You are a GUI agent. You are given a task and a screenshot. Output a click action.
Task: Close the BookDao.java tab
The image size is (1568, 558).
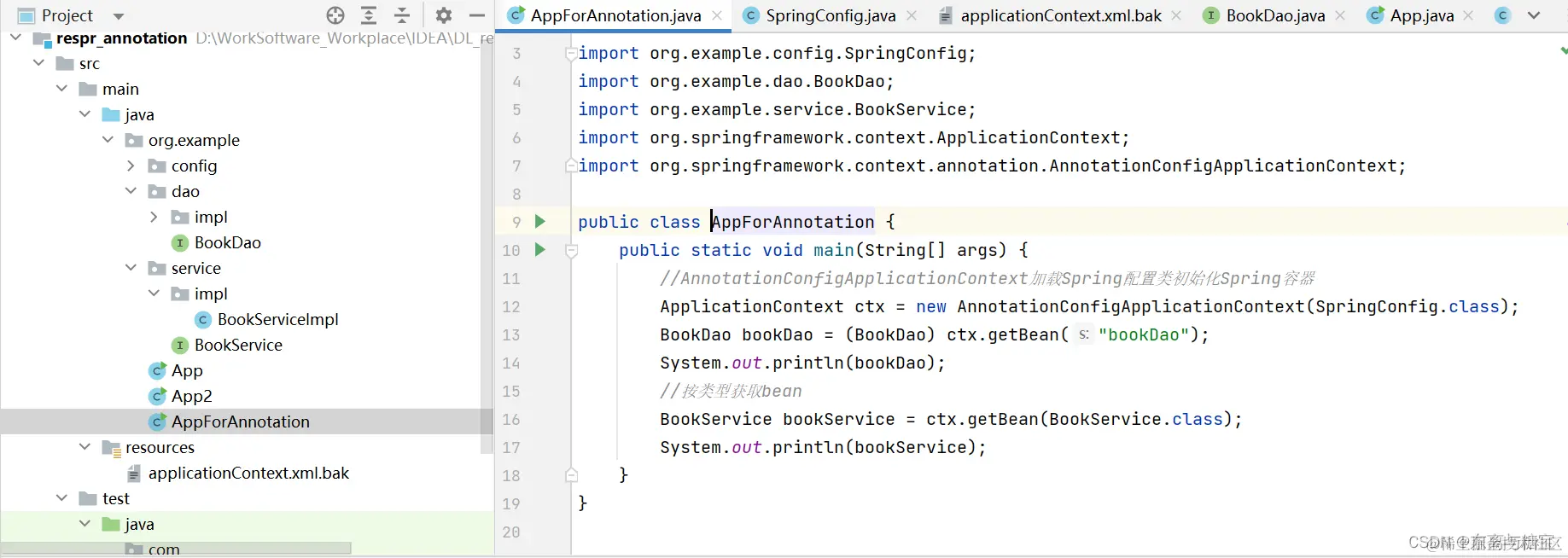[x=1340, y=15]
